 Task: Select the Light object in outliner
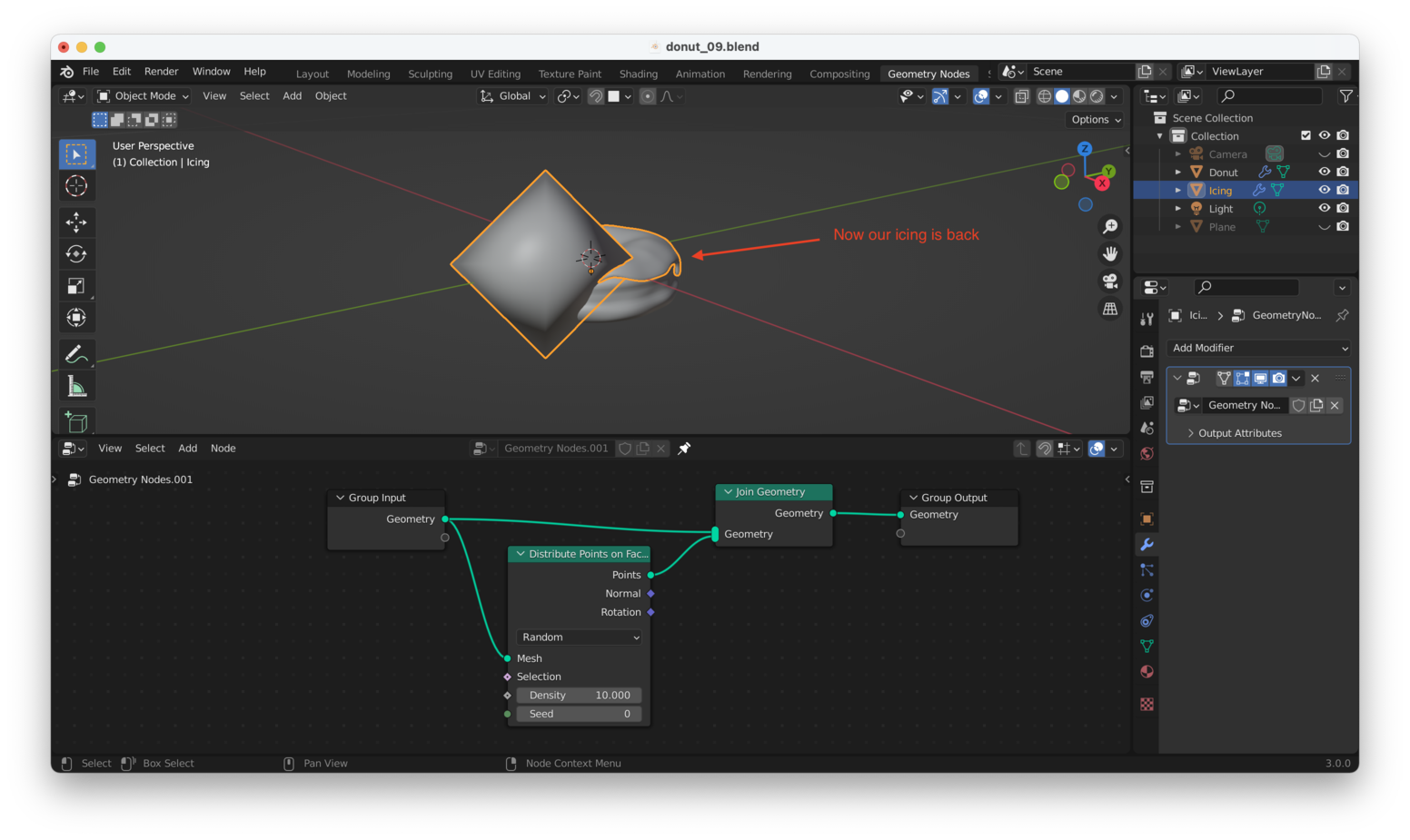pyautogui.click(x=1220, y=209)
